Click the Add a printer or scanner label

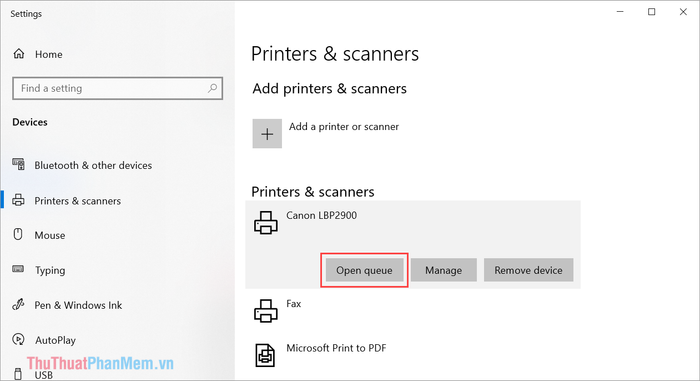(344, 127)
